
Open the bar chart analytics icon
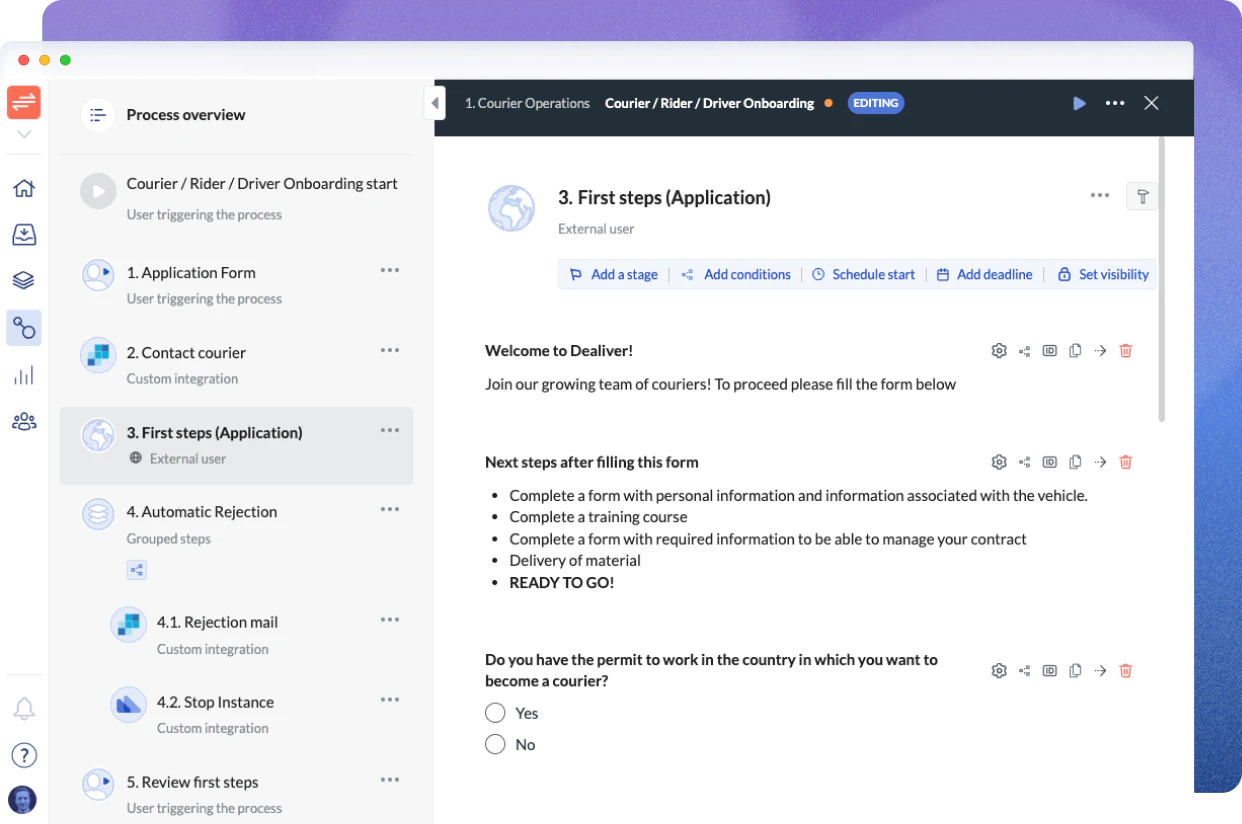(x=24, y=375)
